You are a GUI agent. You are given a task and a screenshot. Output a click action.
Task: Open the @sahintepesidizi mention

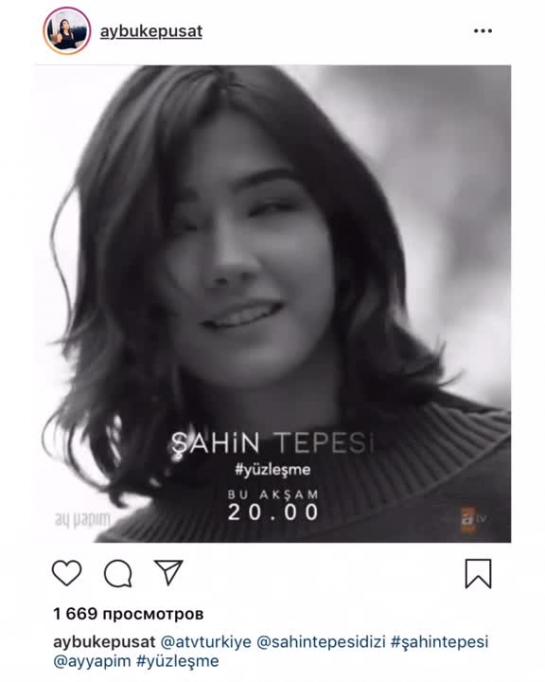pyautogui.click(x=321, y=642)
